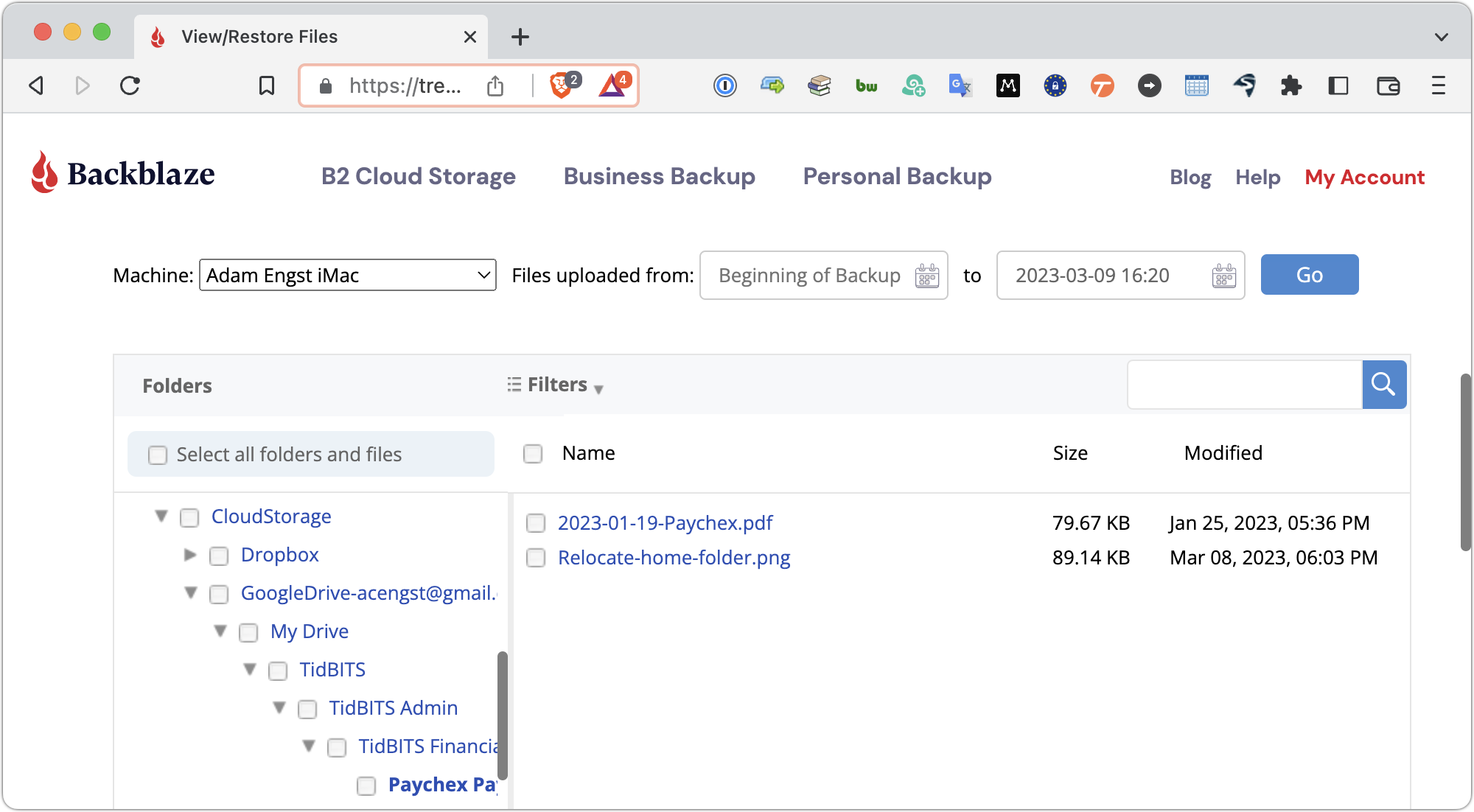The height and width of the screenshot is (812, 1474).
Task: Click the blue search magnifier button
Action: [1383, 385]
